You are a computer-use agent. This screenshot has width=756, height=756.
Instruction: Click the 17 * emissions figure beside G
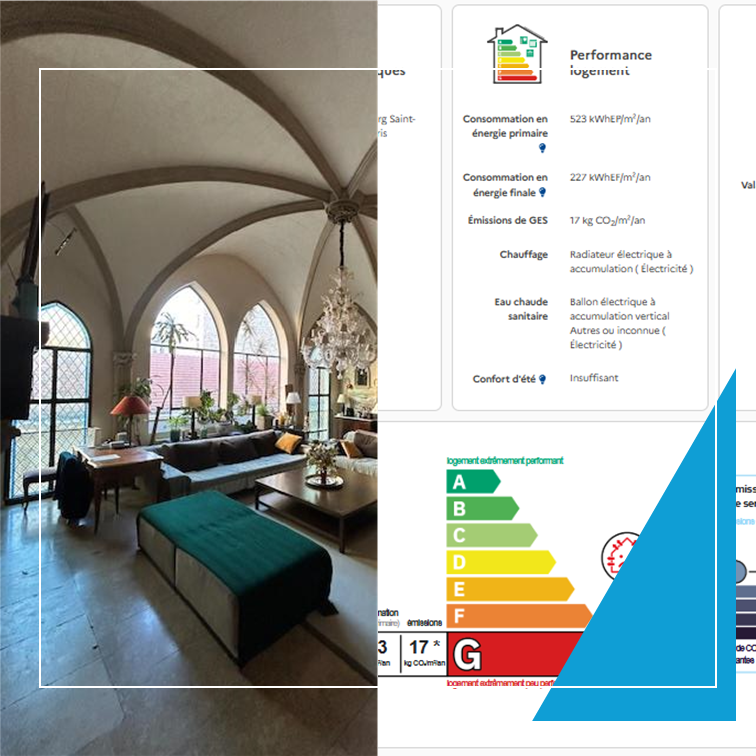click(424, 647)
